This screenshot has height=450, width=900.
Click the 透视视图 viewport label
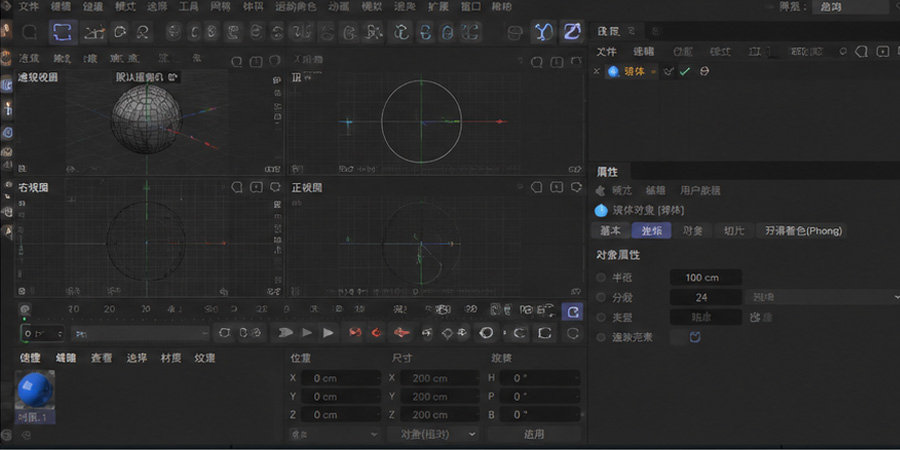(x=37, y=77)
